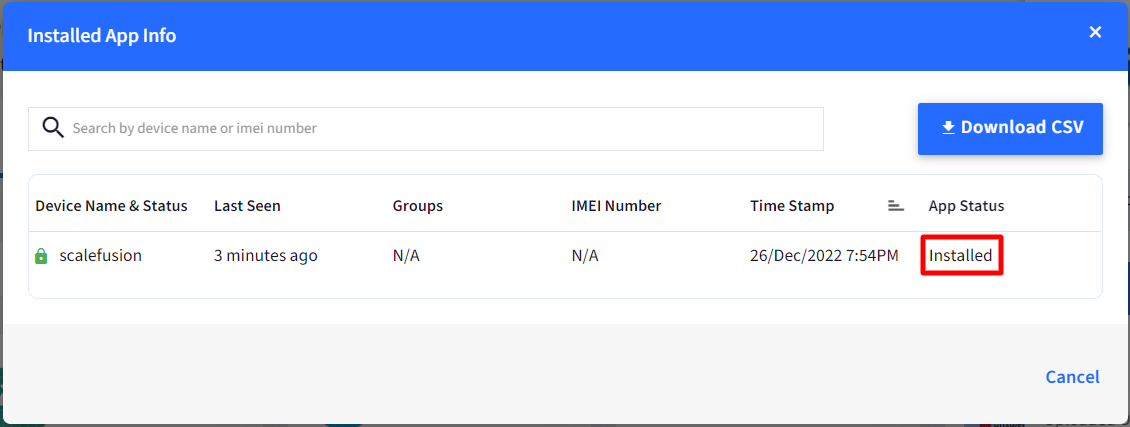Select the Time Stamp column header
Screen dimensions: 1130x427
[x=792, y=206]
